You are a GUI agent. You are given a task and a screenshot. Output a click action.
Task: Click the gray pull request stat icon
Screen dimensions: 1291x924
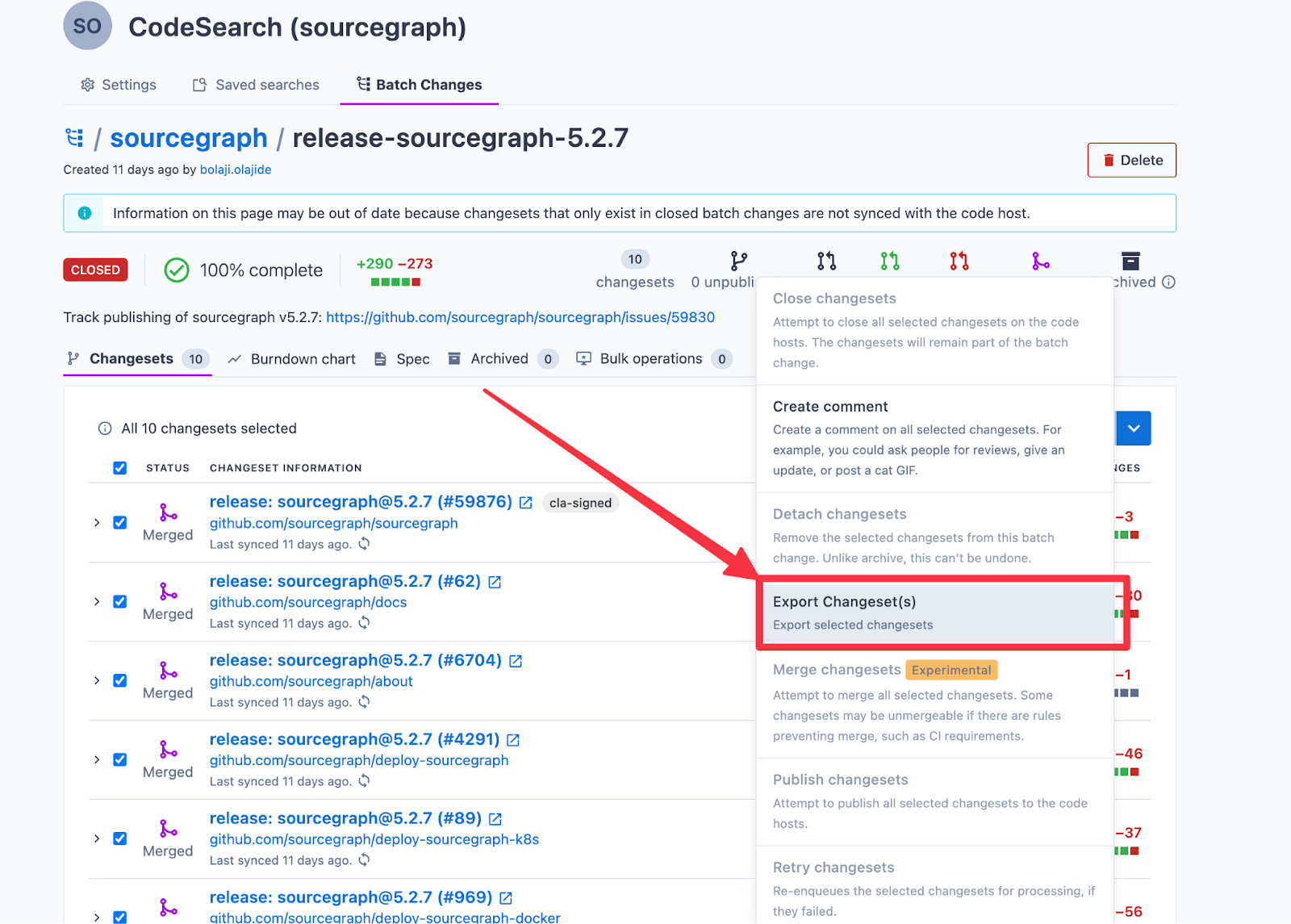pyautogui.click(x=826, y=261)
